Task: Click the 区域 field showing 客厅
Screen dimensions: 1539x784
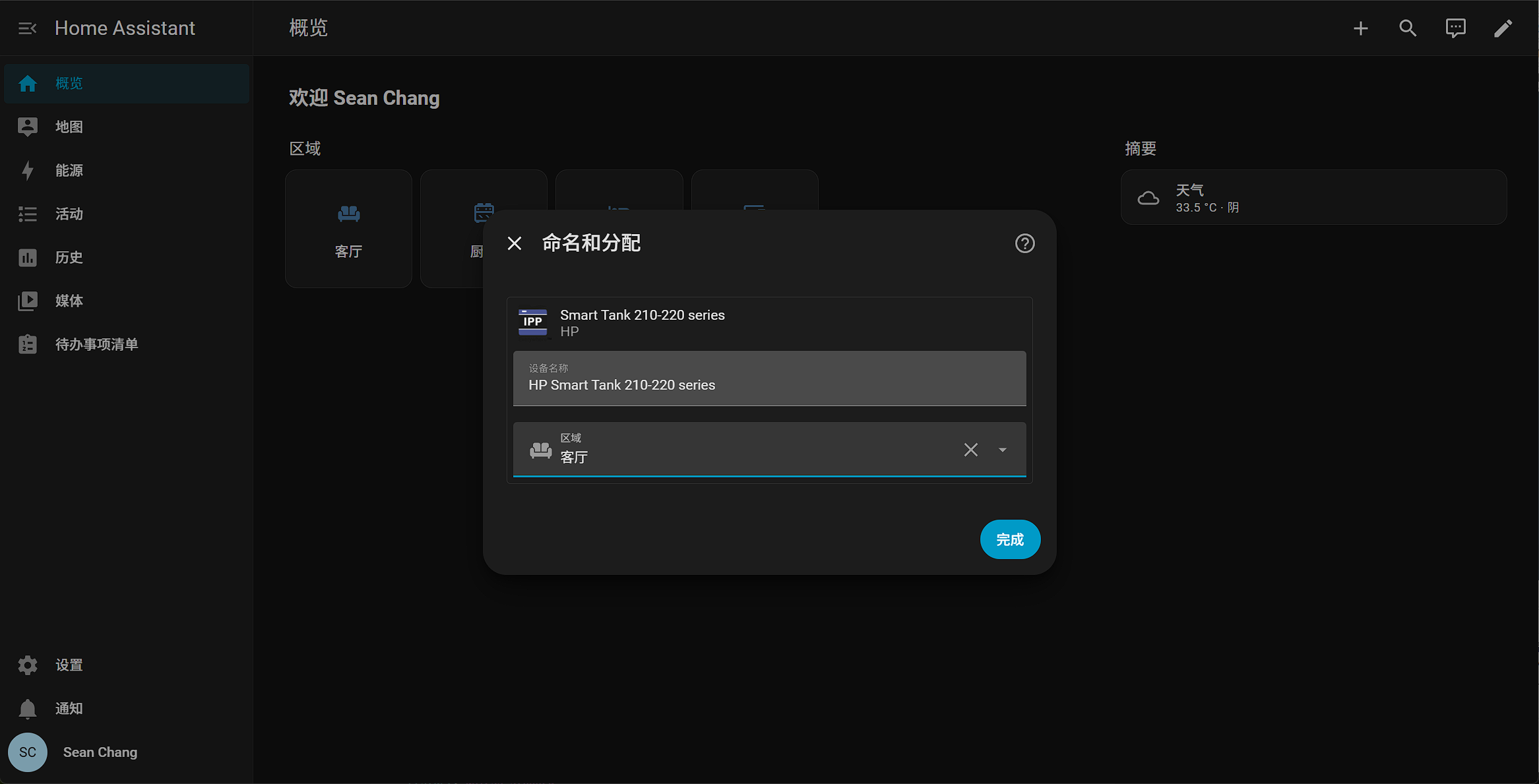Action: (769, 449)
